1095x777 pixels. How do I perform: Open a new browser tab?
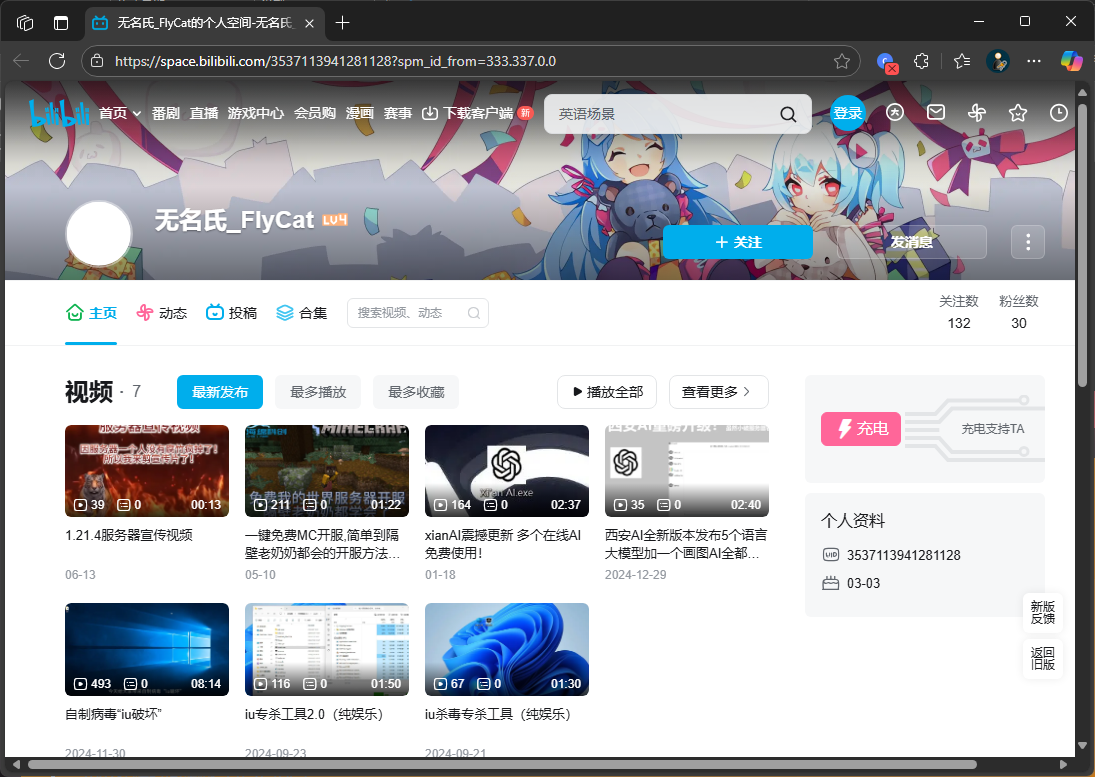tap(342, 23)
